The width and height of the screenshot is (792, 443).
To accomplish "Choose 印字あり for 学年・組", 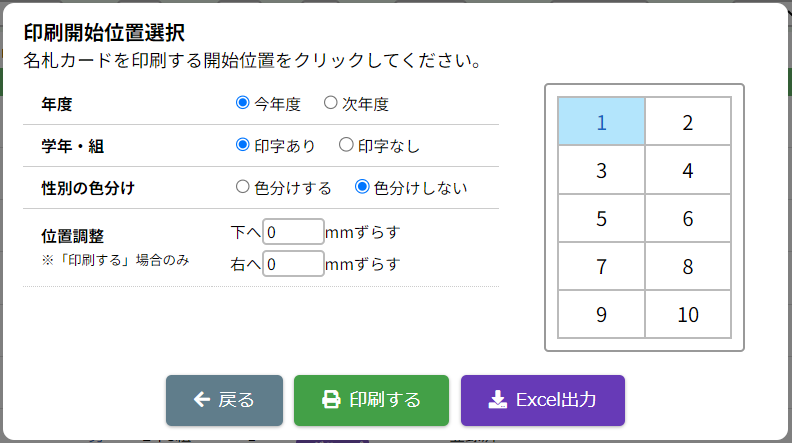I will click(242, 145).
